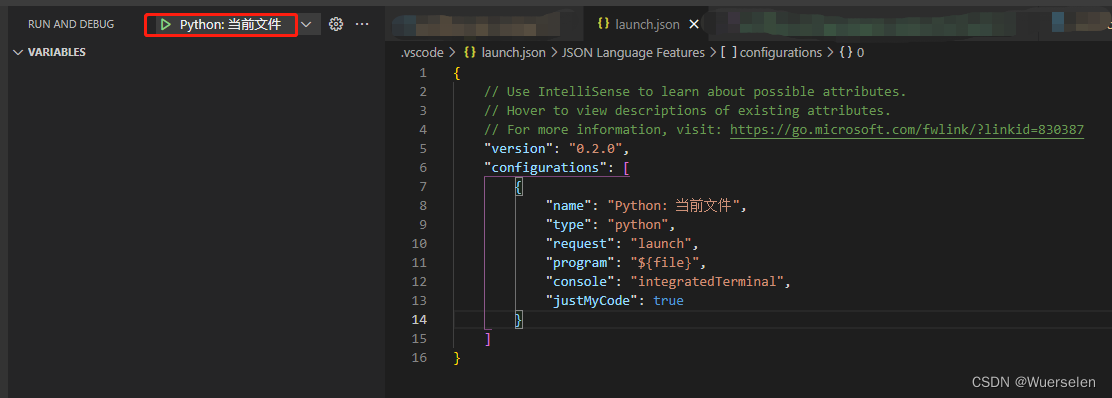
Task: Click the true value of justMyCode
Action: [668, 301]
